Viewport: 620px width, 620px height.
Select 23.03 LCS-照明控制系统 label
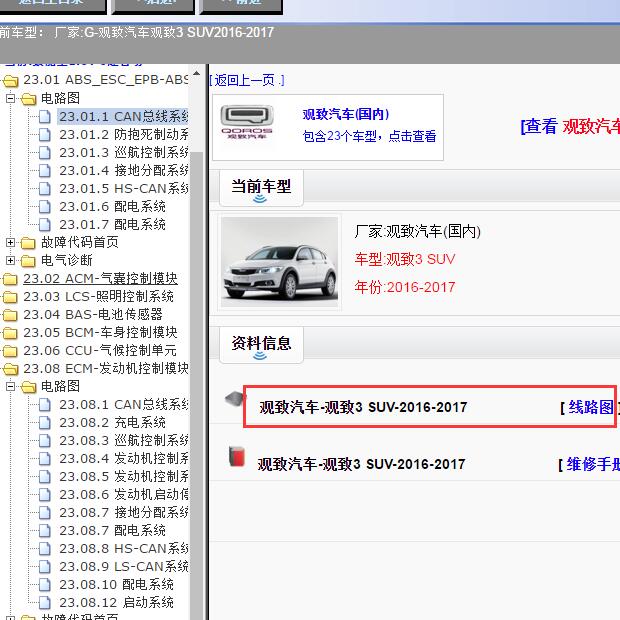point(98,297)
